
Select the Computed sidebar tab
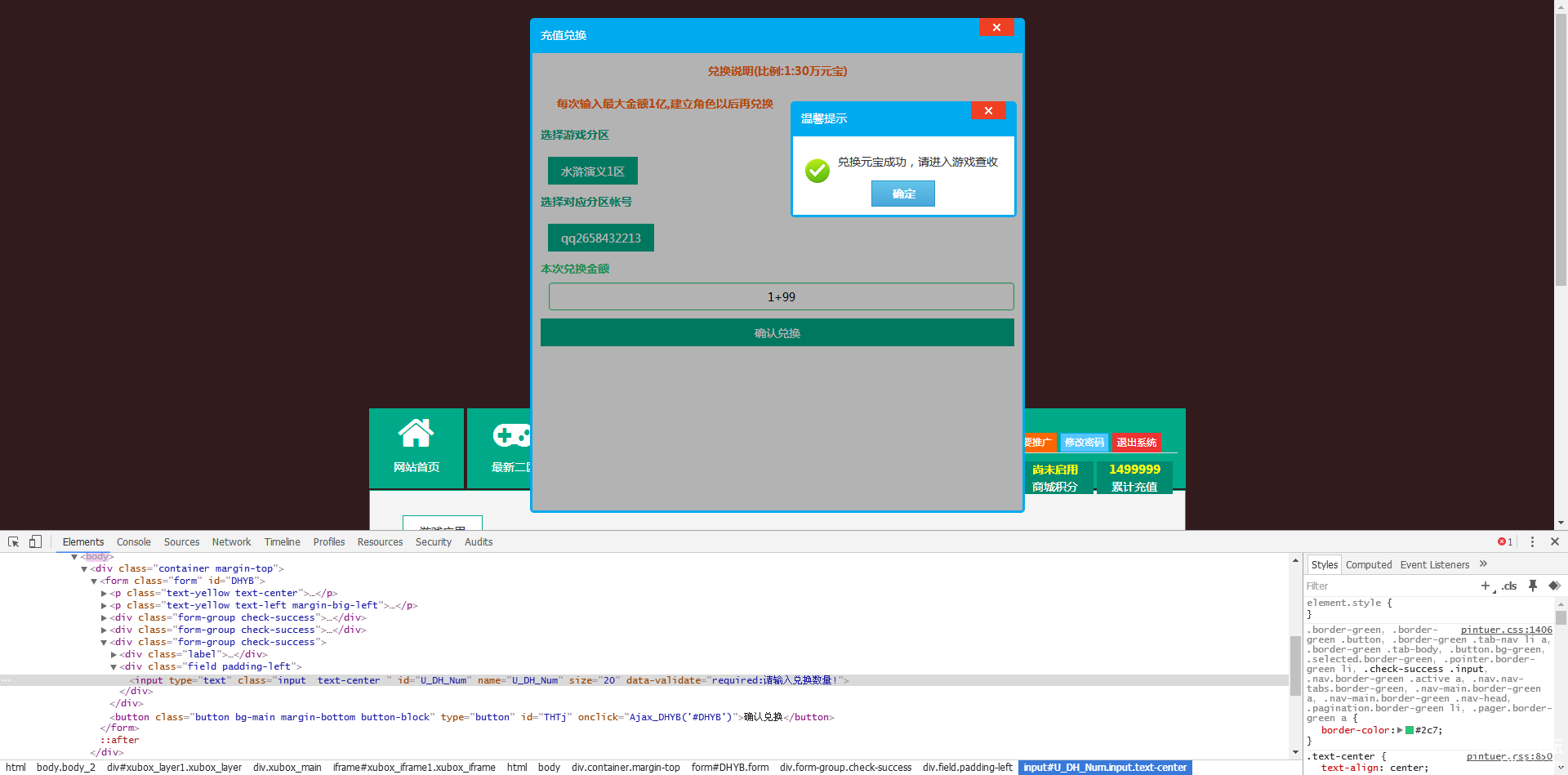[x=1369, y=564]
